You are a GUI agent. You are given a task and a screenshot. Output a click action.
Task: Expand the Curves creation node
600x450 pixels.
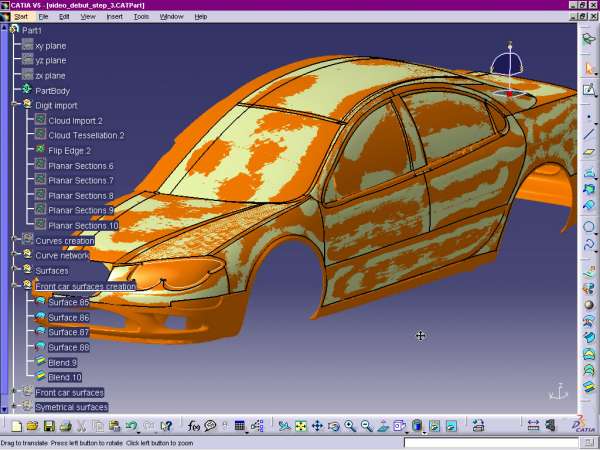(x=15, y=239)
